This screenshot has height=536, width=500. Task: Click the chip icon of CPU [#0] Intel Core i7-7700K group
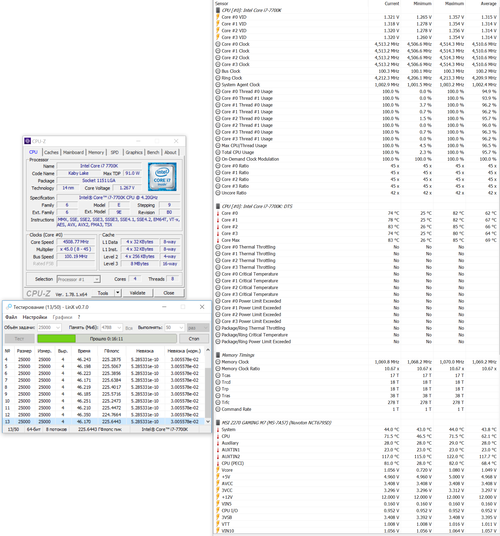pos(218,10)
